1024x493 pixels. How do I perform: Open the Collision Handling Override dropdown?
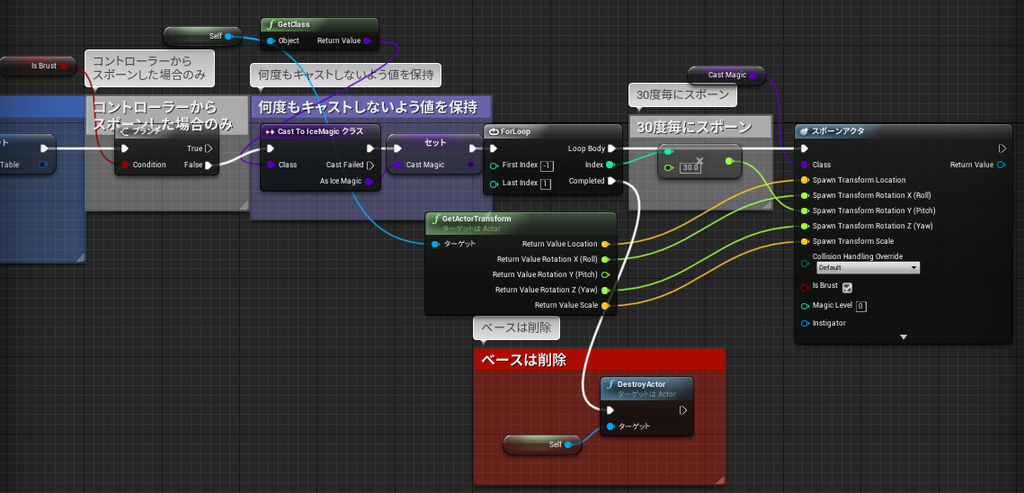(867, 268)
